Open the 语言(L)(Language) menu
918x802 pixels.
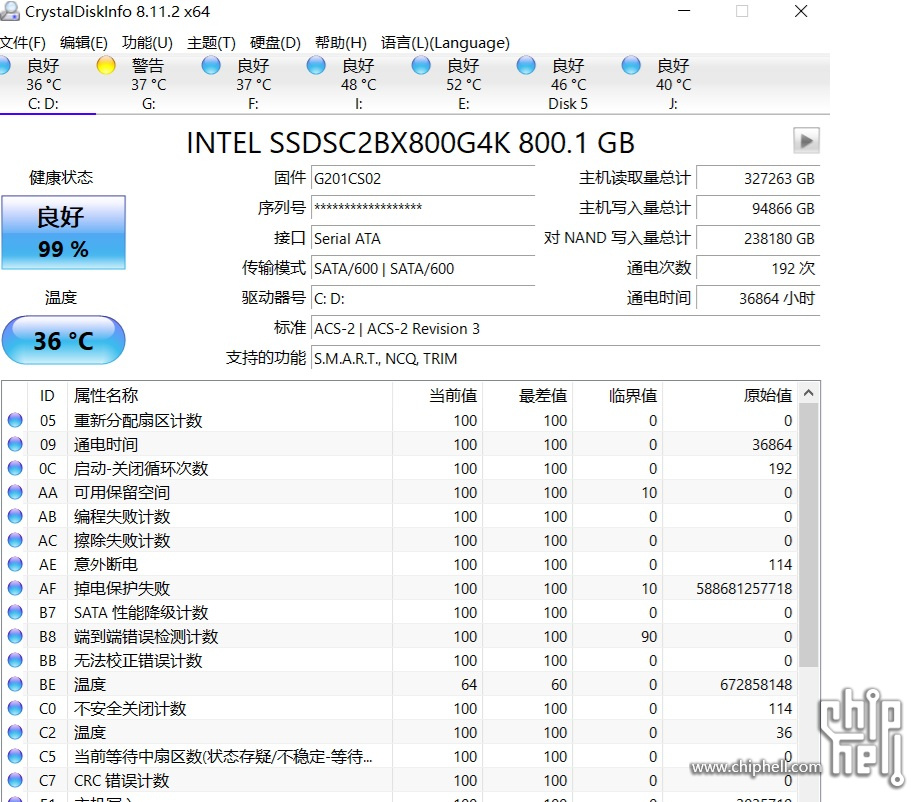coord(445,43)
